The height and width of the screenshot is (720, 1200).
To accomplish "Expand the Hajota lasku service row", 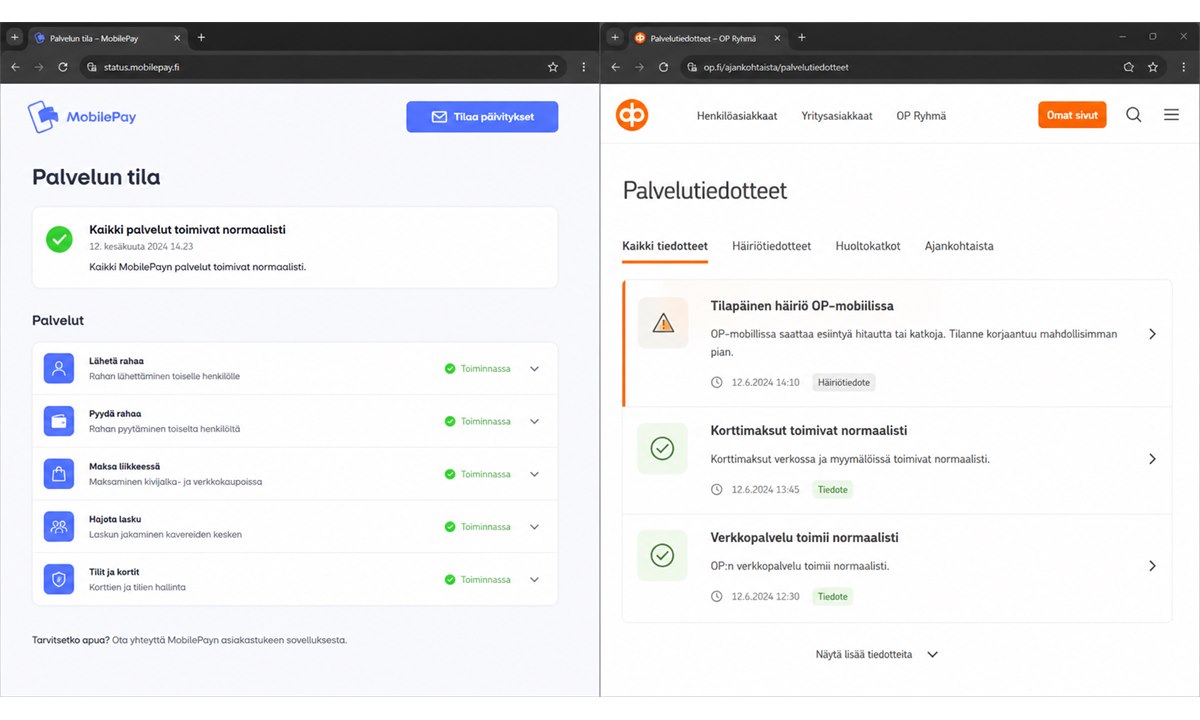I will 534,527.
